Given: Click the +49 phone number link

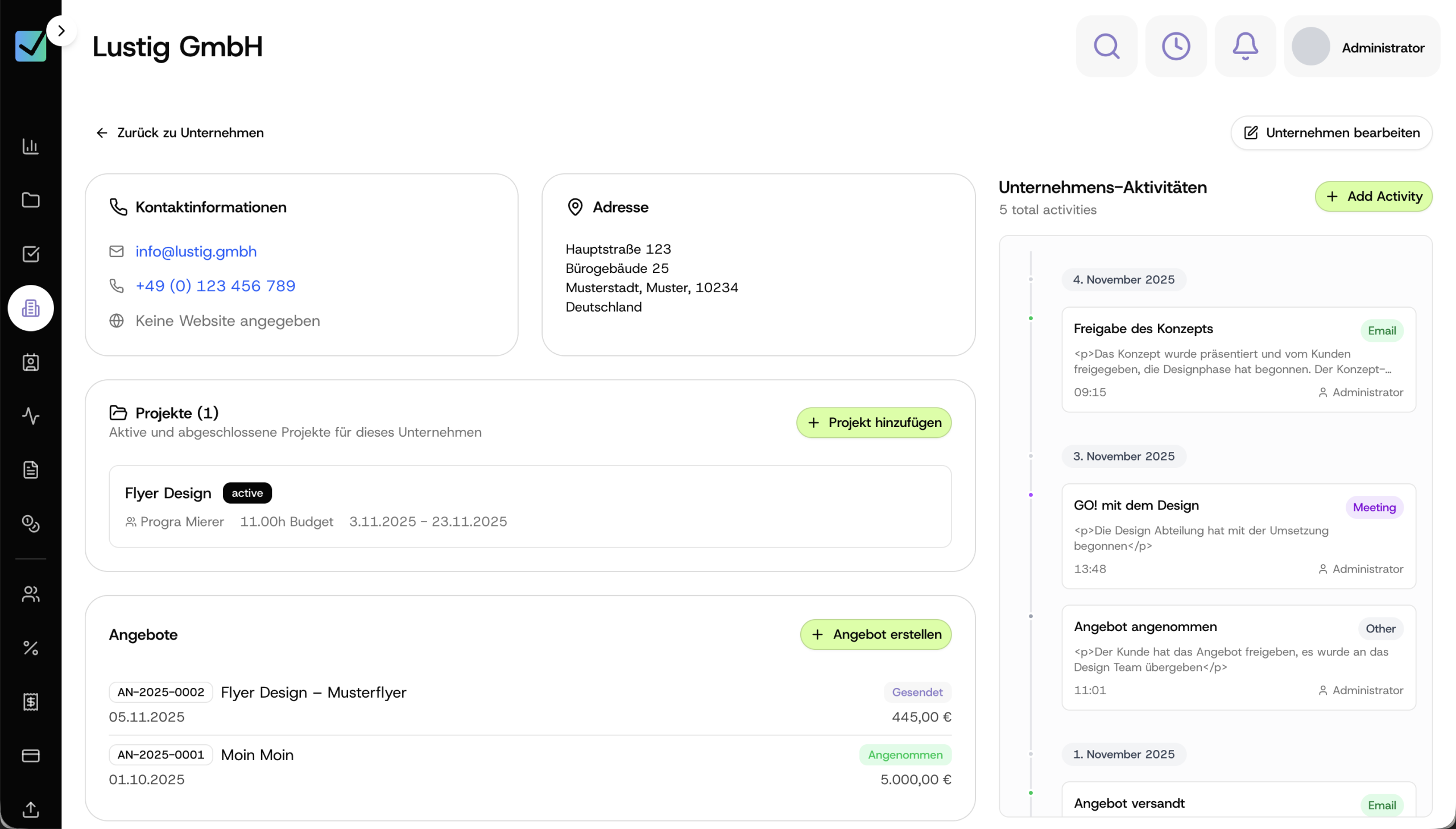Looking at the screenshot, I should (215, 286).
